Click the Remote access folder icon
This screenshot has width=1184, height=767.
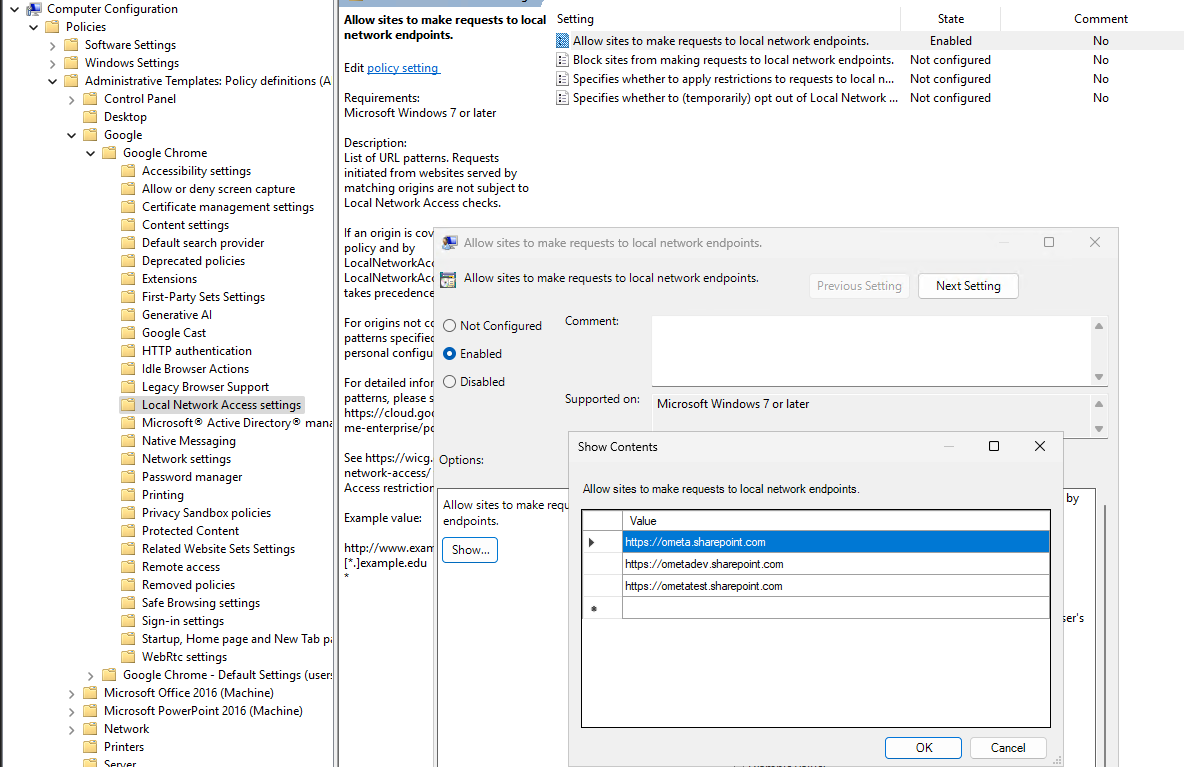pyautogui.click(x=128, y=567)
